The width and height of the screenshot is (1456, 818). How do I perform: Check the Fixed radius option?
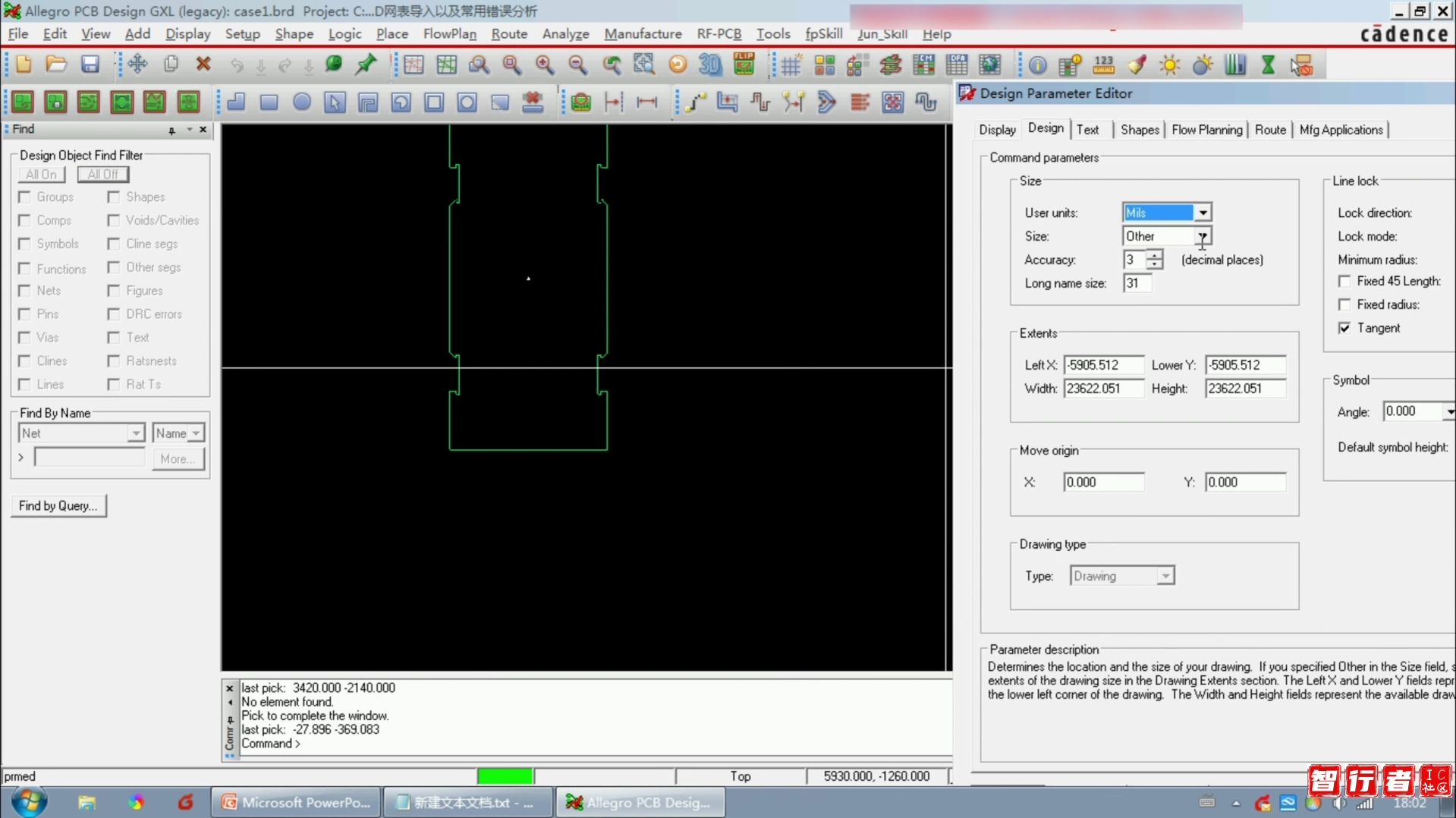pos(1344,305)
